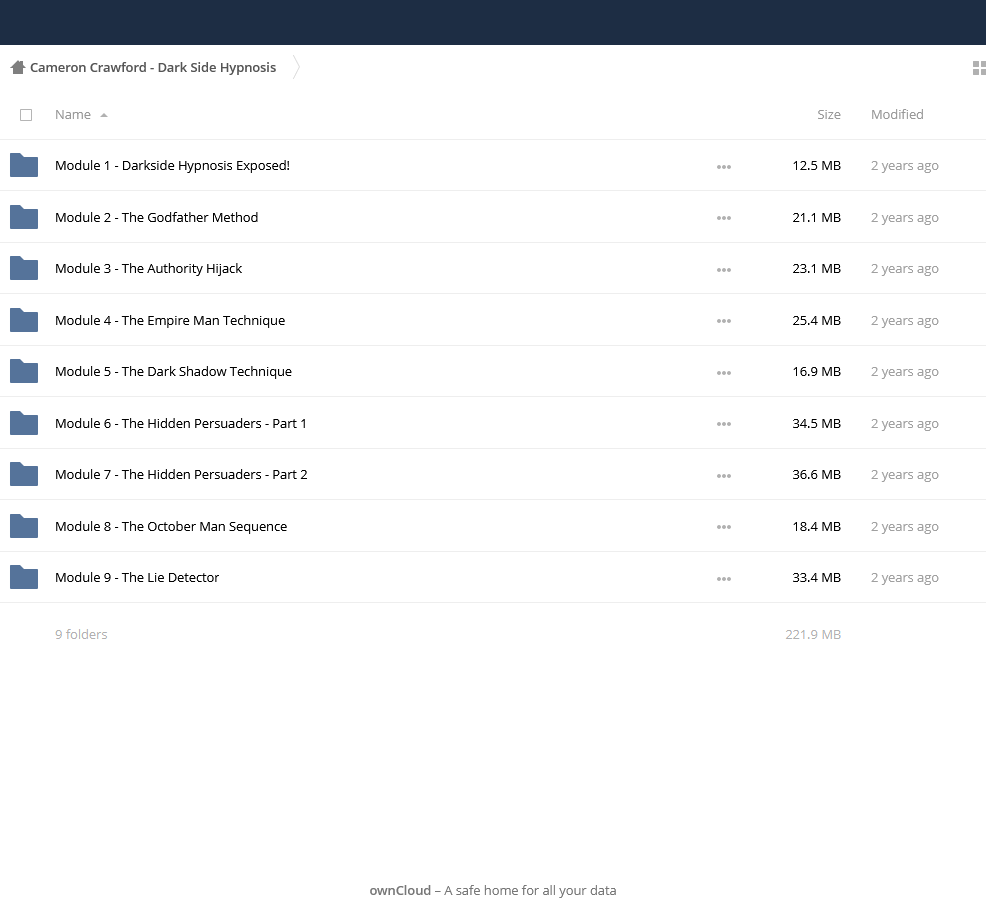This screenshot has width=986, height=920.
Task: Open folder icon for Module 2 - The Godfather Method
Action: [x=24, y=217]
